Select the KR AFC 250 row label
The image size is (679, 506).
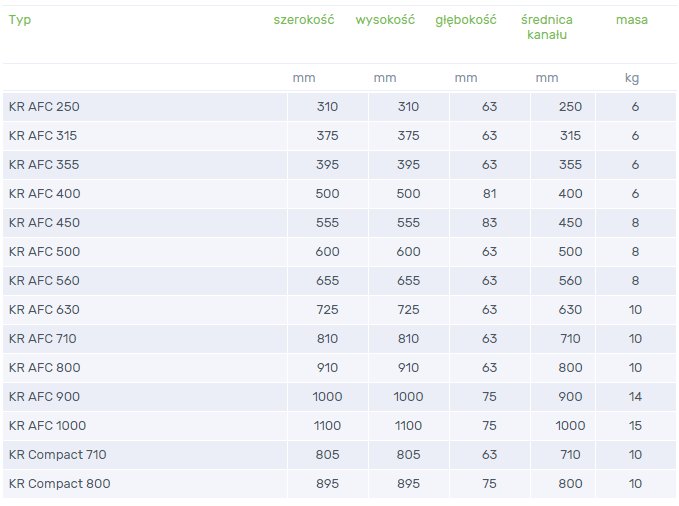tap(43, 107)
